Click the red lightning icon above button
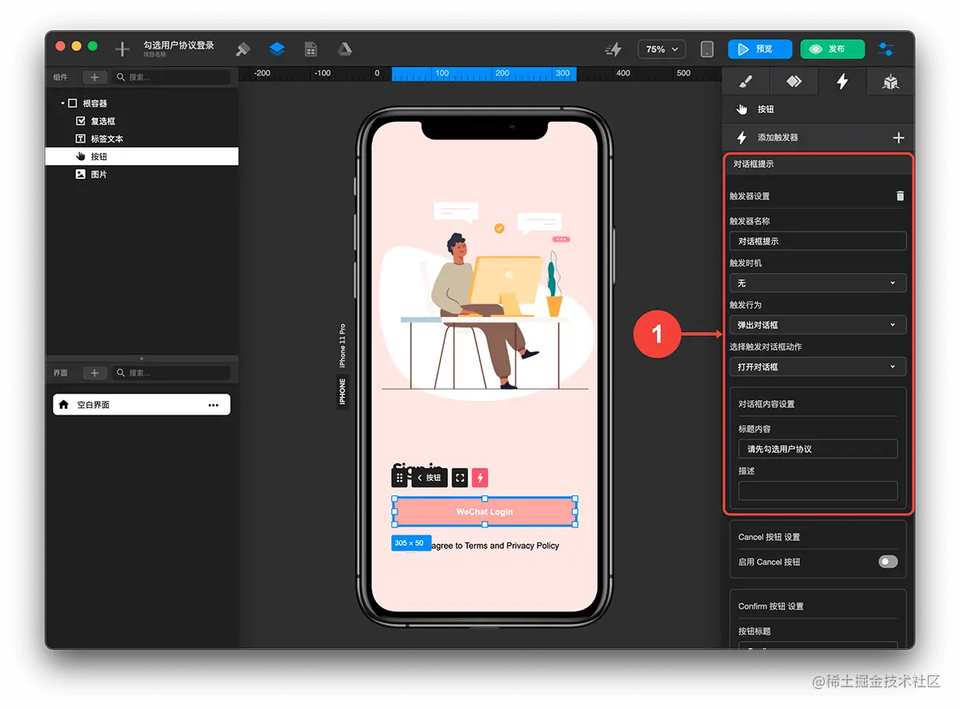960x709 pixels. 480,478
